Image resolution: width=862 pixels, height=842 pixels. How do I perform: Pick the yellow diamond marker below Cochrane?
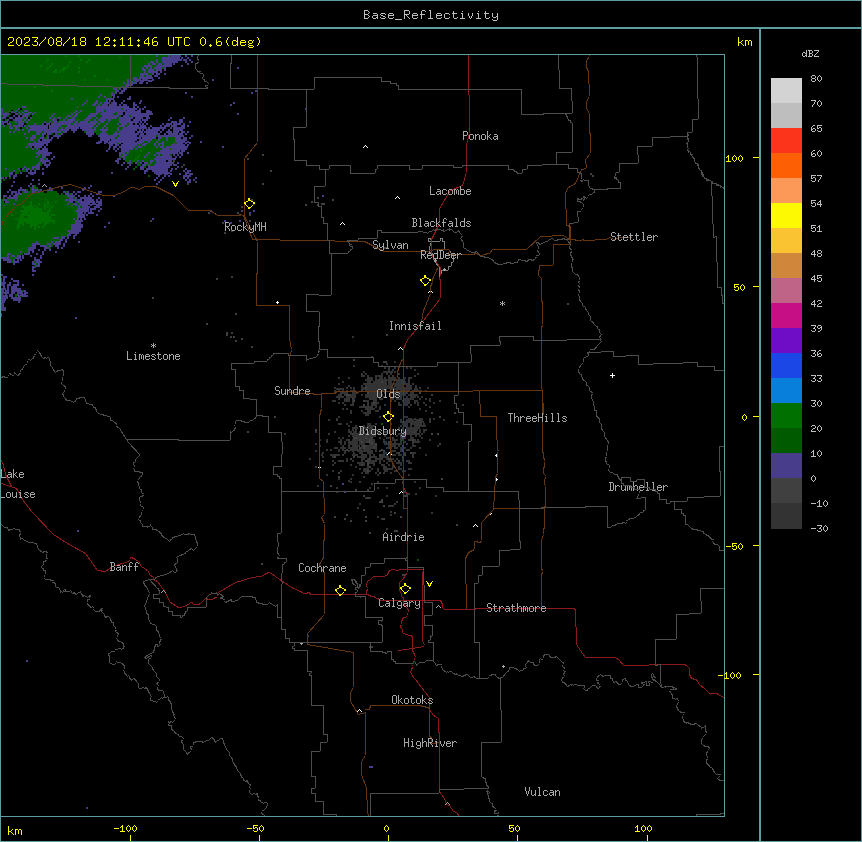(340, 590)
